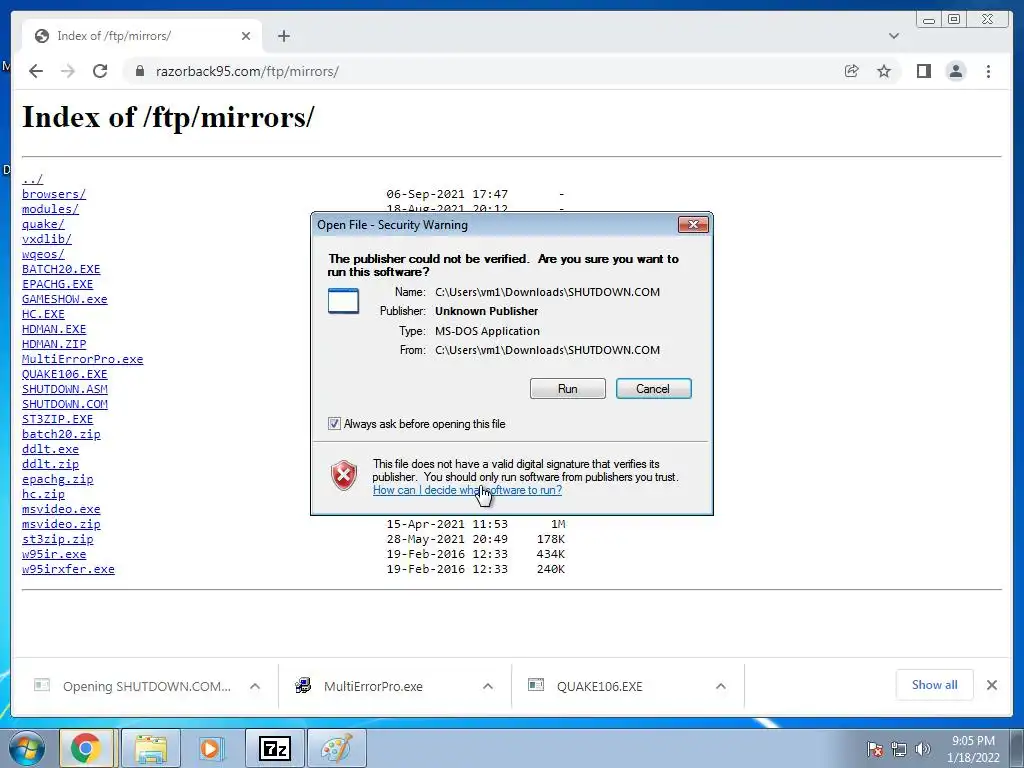The image size is (1024, 768).
Task: Close the downloads bar
Action: 991,685
